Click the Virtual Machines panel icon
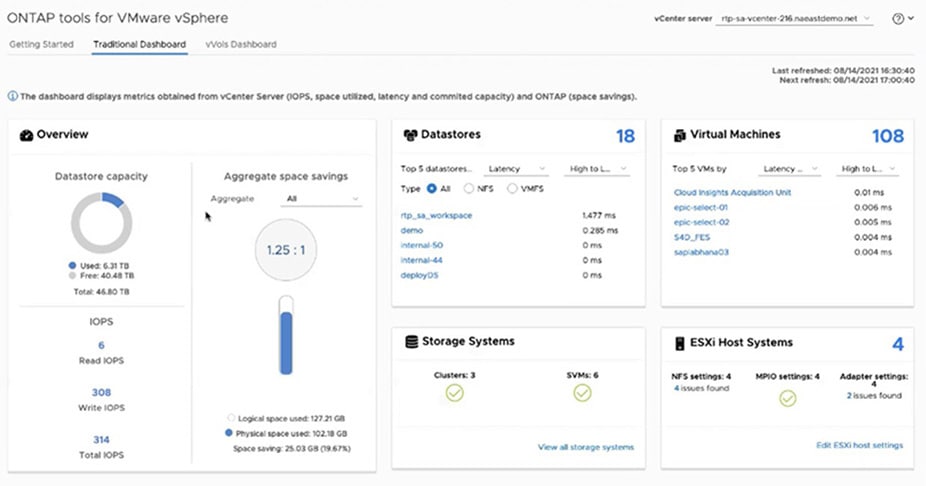The height and width of the screenshot is (486, 926). [679, 135]
